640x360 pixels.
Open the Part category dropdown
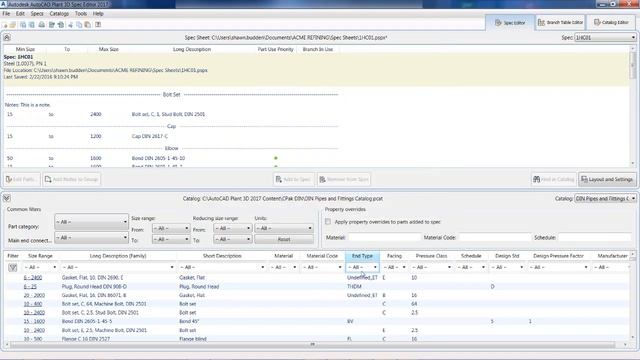tap(91, 222)
